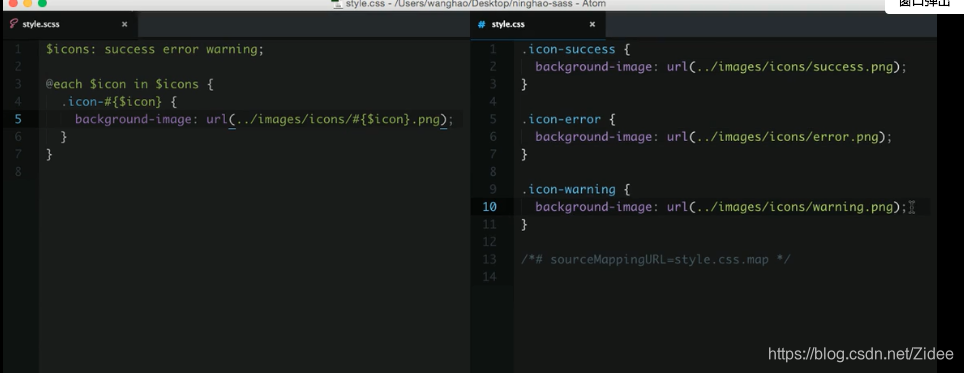This screenshot has width=964, height=373.
Task: Click line number 10 in style.css gutter
Action: [x=490, y=207]
